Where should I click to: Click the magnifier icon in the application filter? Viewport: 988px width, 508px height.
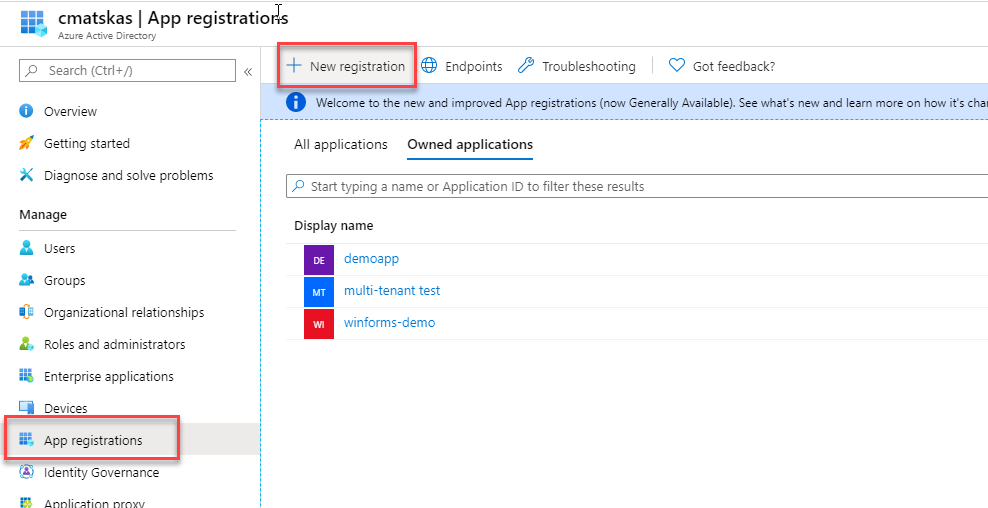pyautogui.click(x=299, y=187)
